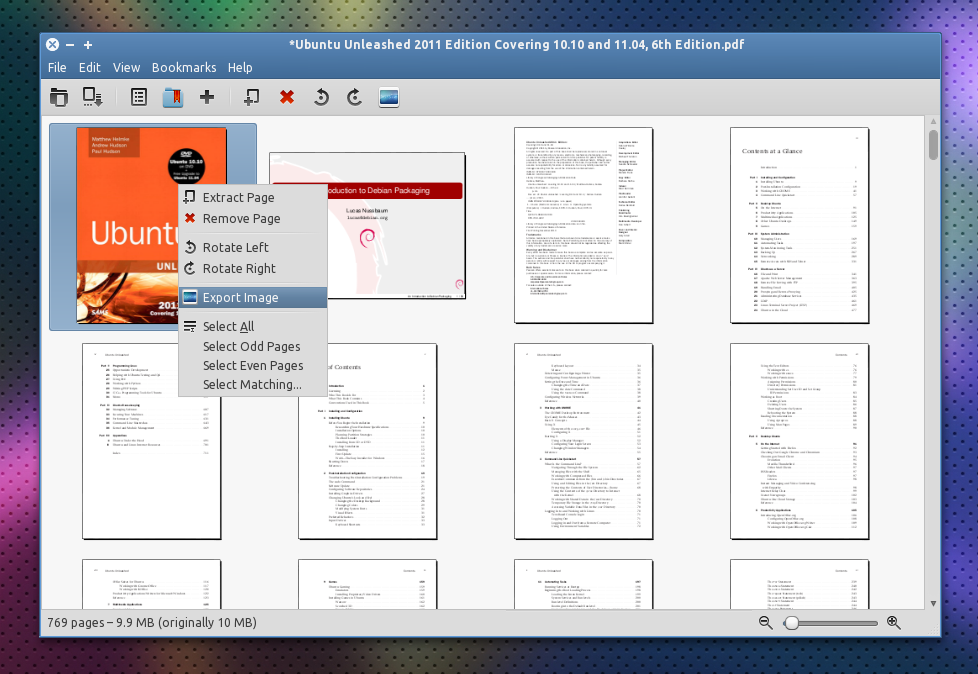The image size is (978, 674).
Task: Click the Remove Page red X toolbar icon
Action: point(286,96)
